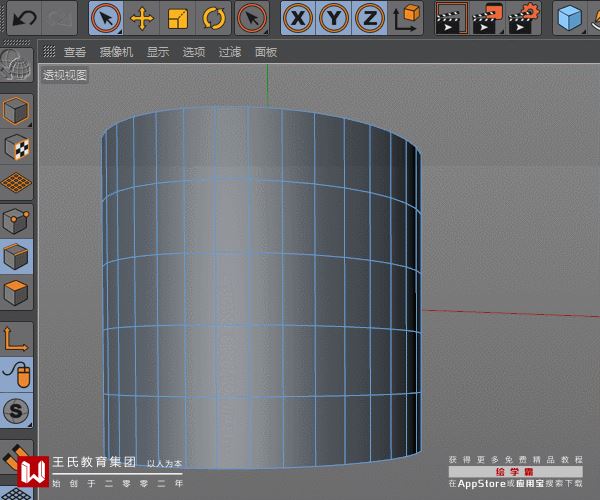Expand Cube primitive flyout arrow
Screen dimensions: 600x500
[x=584, y=32]
